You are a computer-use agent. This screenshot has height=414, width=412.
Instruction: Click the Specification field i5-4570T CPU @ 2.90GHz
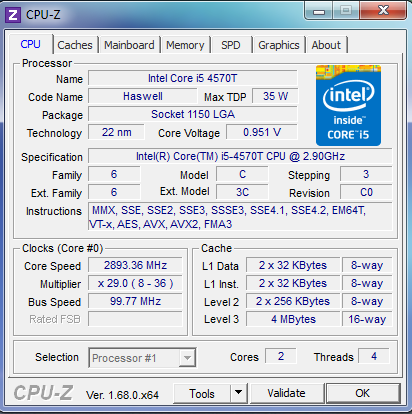click(x=240, y=156)
